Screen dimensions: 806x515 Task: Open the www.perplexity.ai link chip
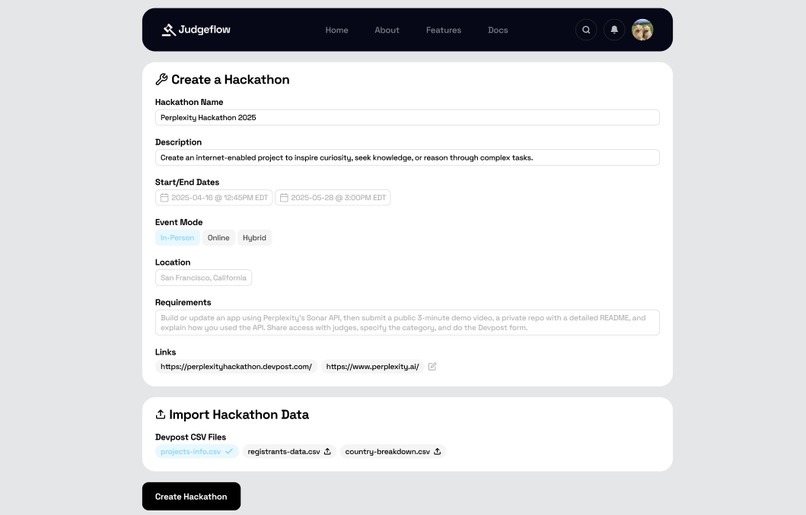tap(372, 366)
